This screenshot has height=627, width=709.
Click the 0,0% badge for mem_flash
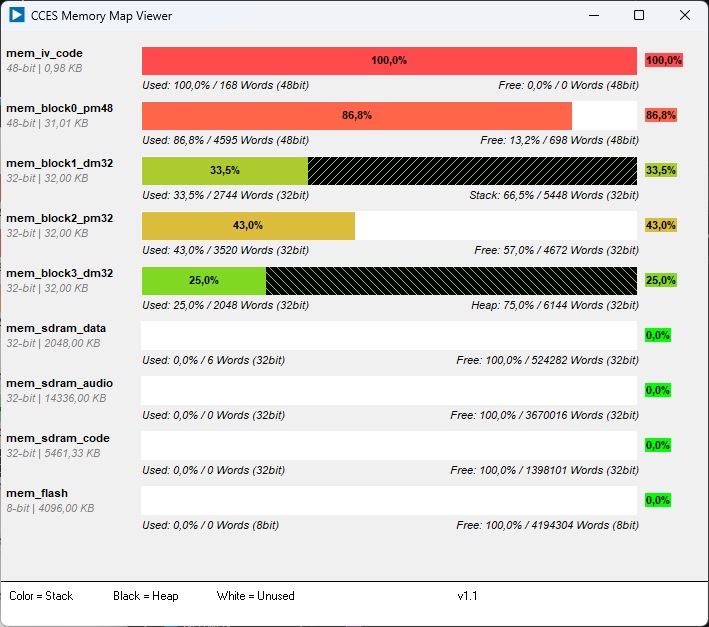(657, 500)
